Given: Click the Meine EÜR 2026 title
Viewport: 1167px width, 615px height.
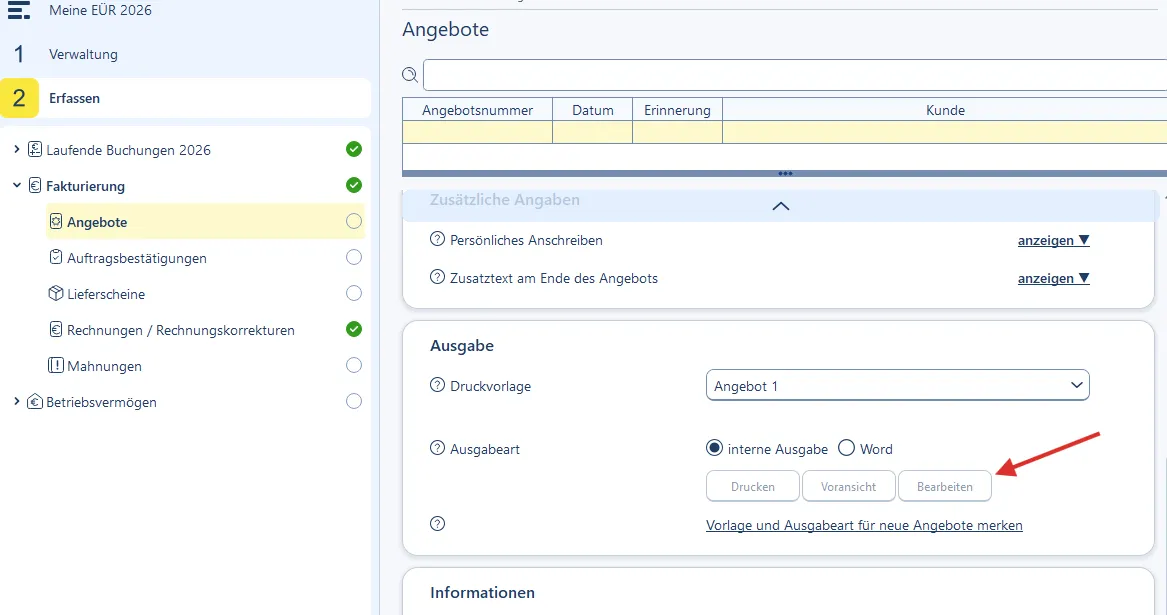Looking at the screenshot, I should 100,10.
